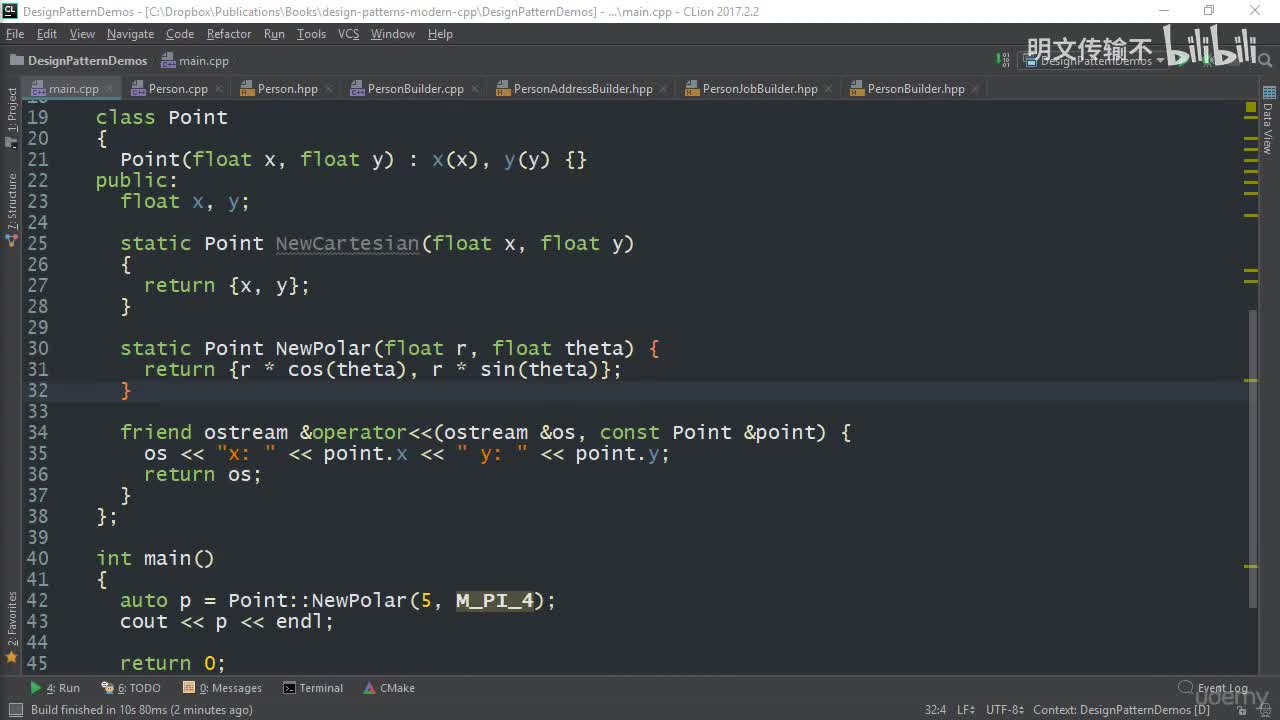Click 'return 0;' on line 45
Viewport: 1280px width, 720px height.
point(173,663)
